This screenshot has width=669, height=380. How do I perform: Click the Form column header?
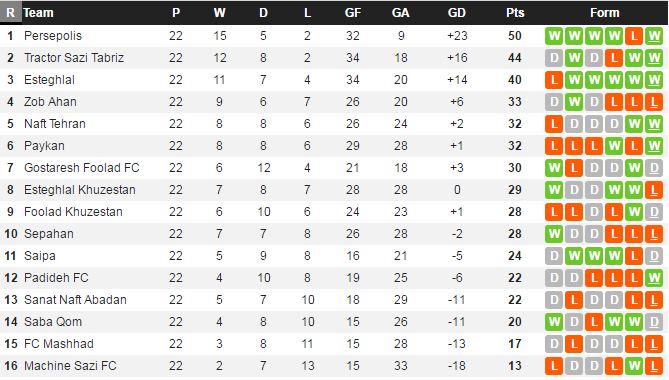pos(604,13)
